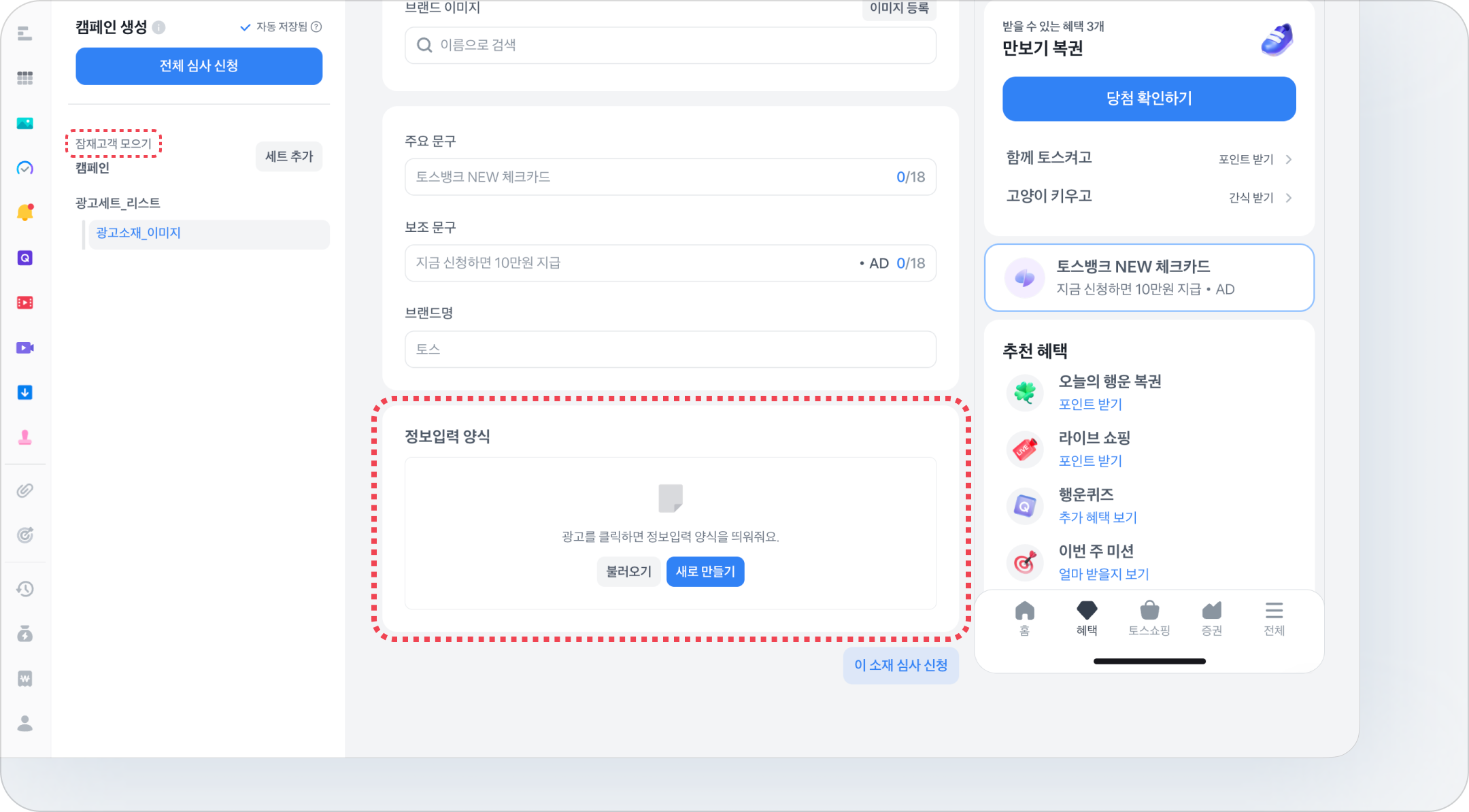Click the help icon next to 자동 저장됨
This screenshot has width=1469, height=812.
[316, 27]
